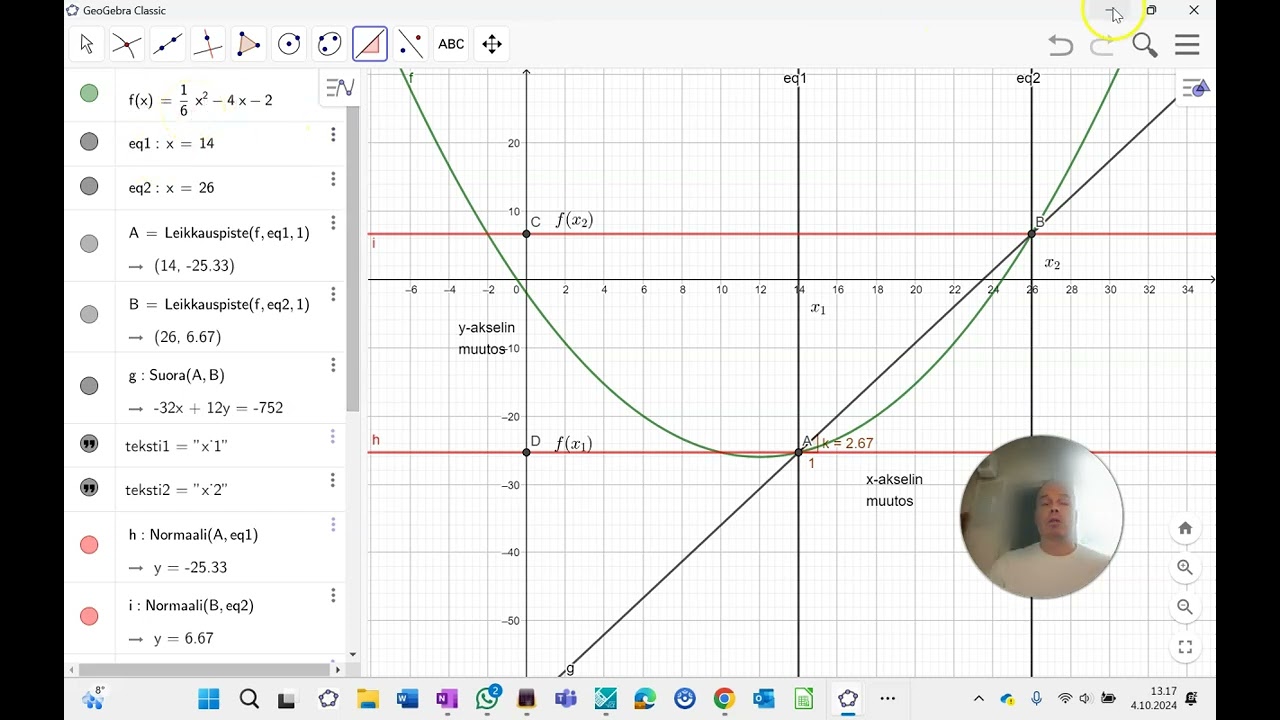This screenshot has width=1280, height=720.
Task: Click the f(x) function definition row
Action: click(205, 96)
